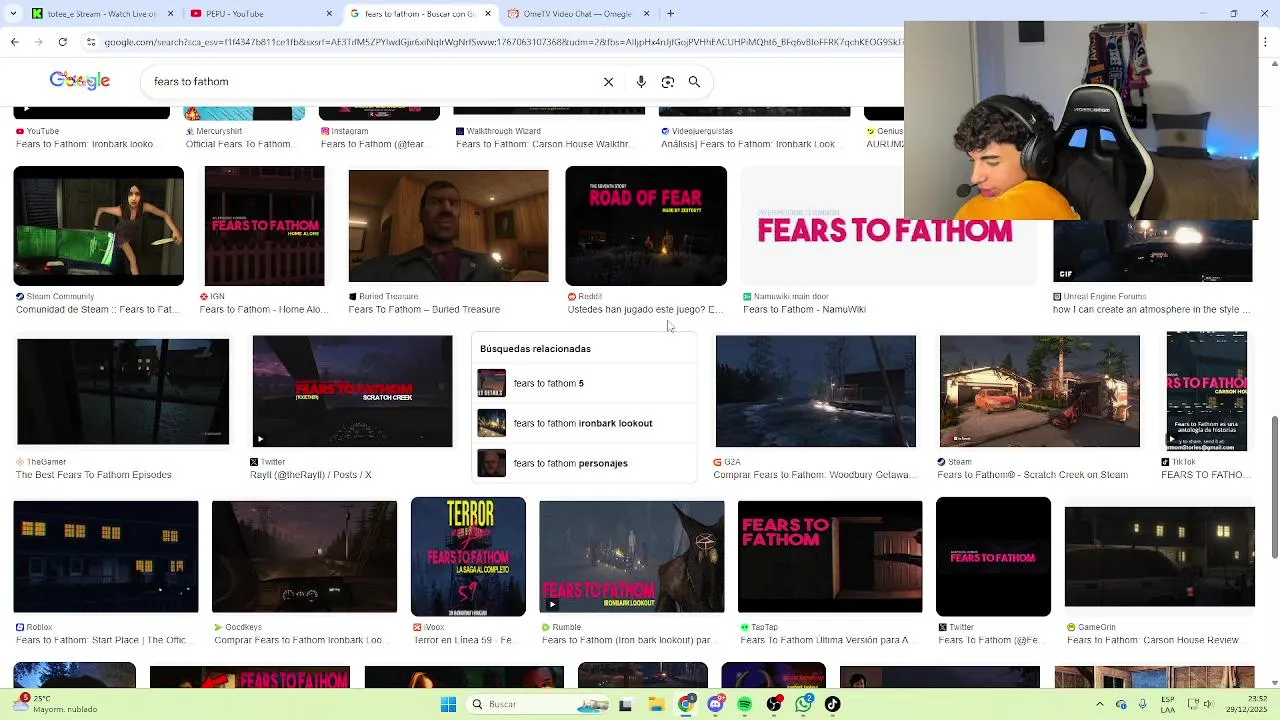Close the PEPU - YouTube tab

[329, 14]
